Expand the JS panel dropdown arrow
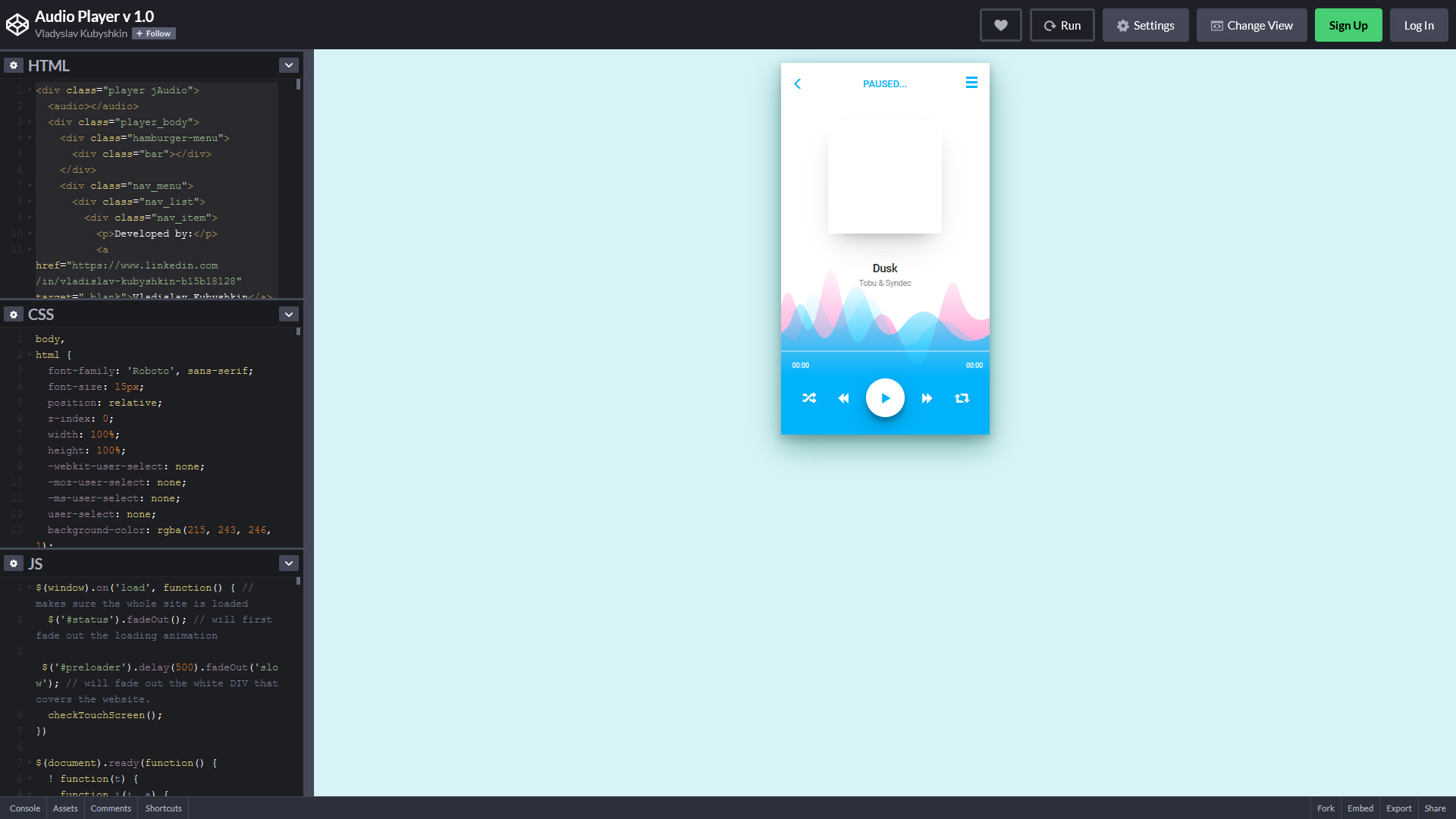This screenshot has width=1456, height=819. click(x=289, y=563)
